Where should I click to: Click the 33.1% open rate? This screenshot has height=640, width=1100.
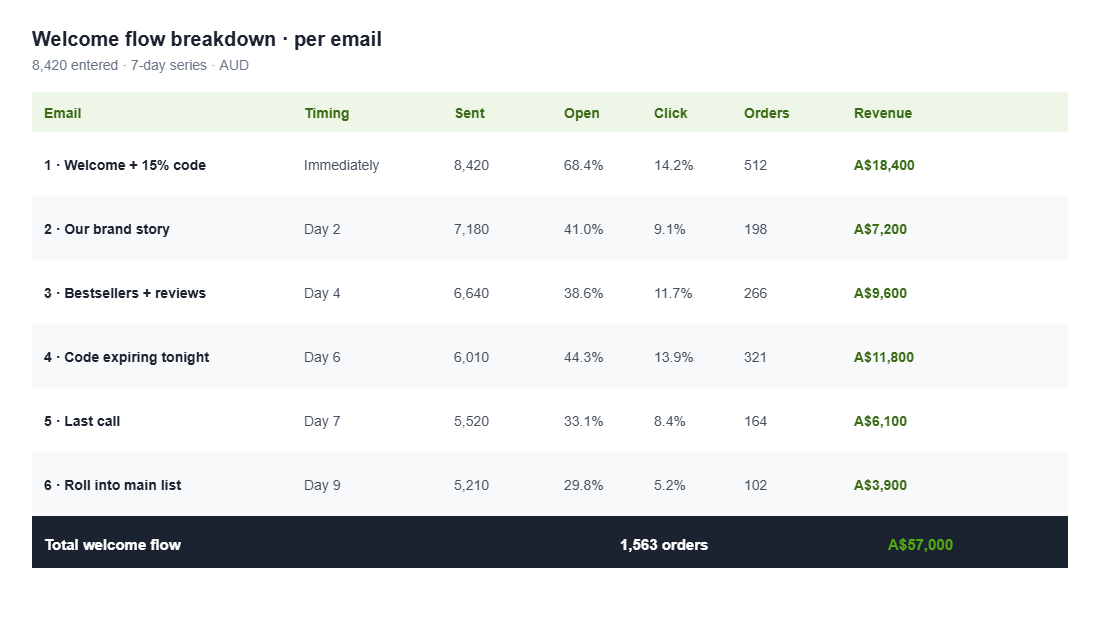pos(583,421)
